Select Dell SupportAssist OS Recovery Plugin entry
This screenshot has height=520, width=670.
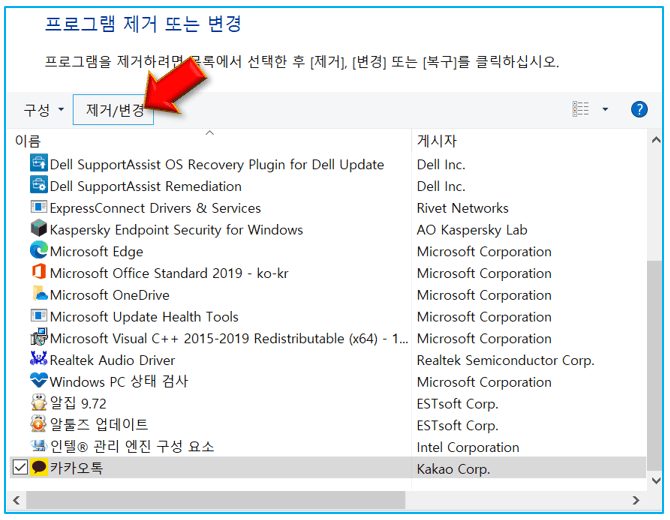pyautogui.click(x=217, y=165)
